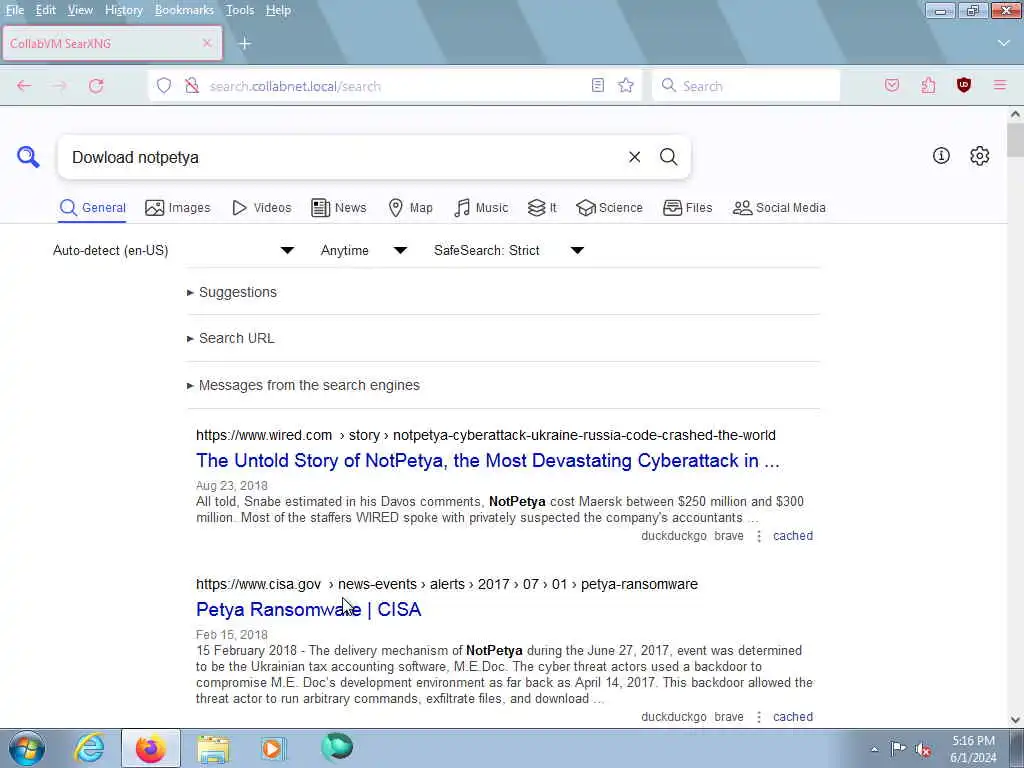
Task: Open the View menu
Action: pyautogui.click(x=80, y=10)
